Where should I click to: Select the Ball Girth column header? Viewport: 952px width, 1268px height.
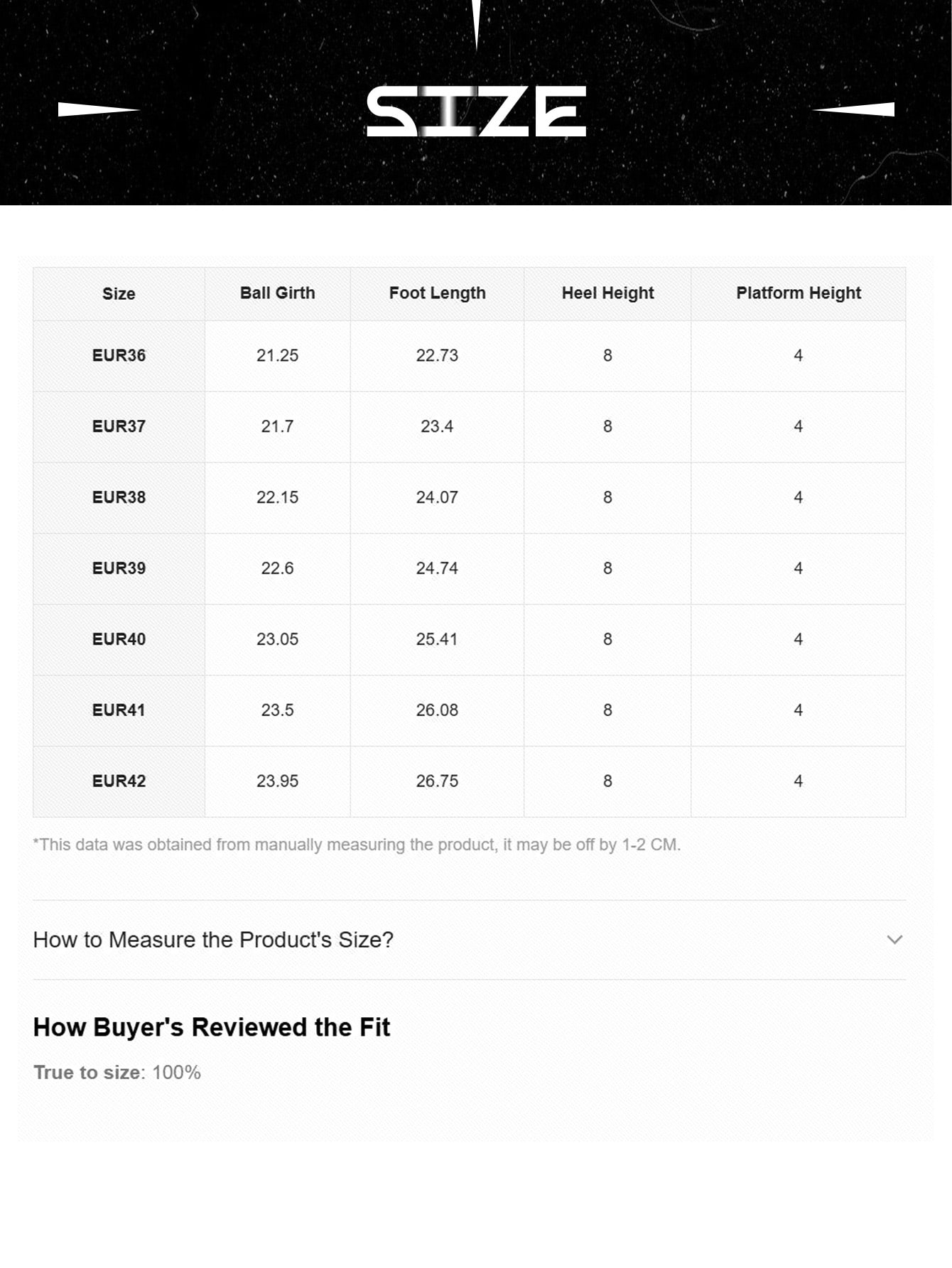pos(277,293)
